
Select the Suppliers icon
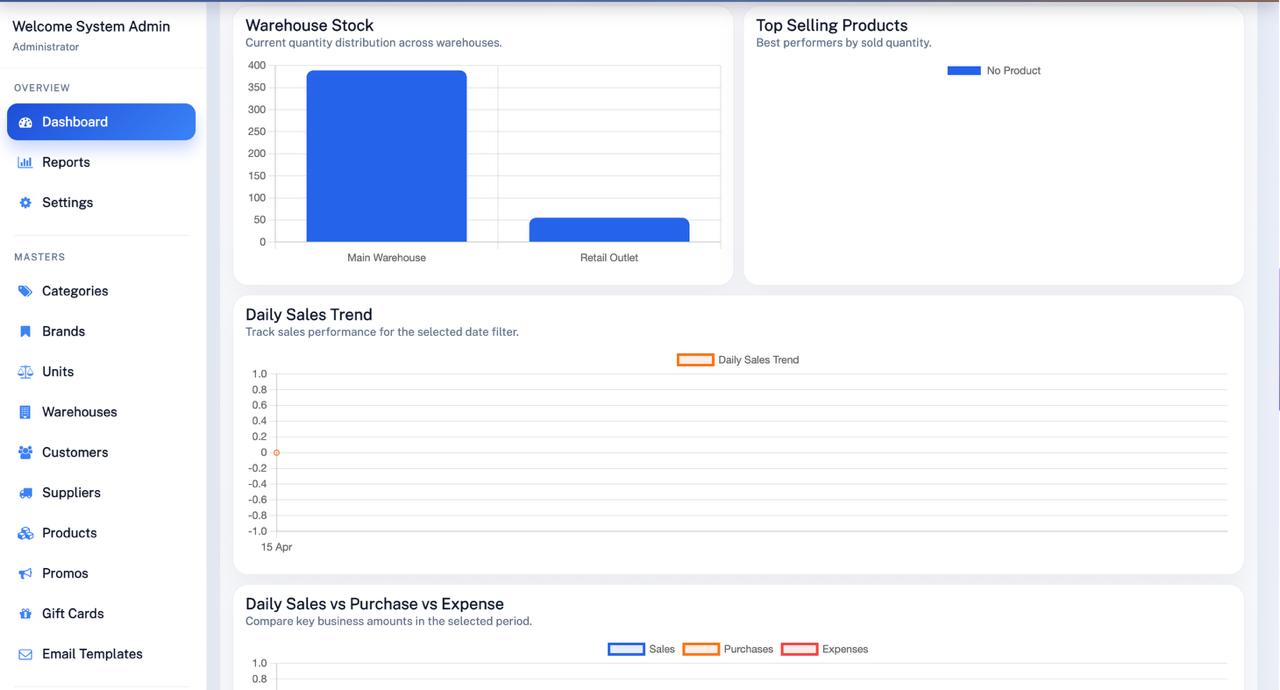[24, 492]
